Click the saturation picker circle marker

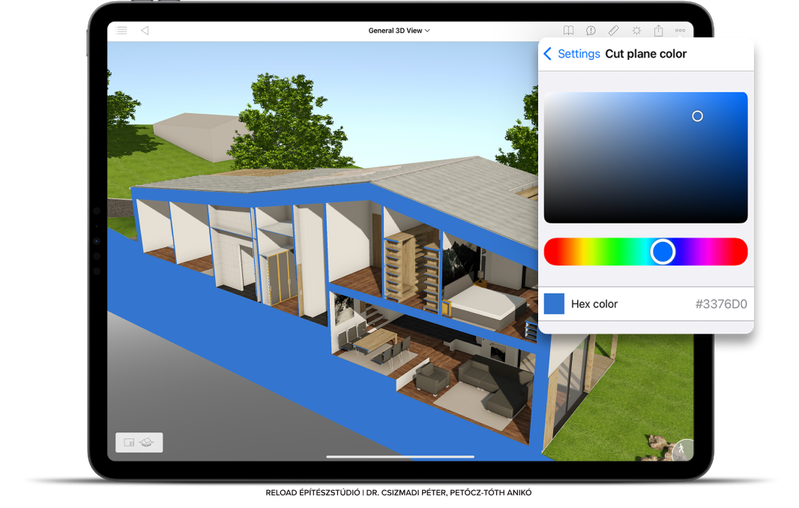click(697, 116)
